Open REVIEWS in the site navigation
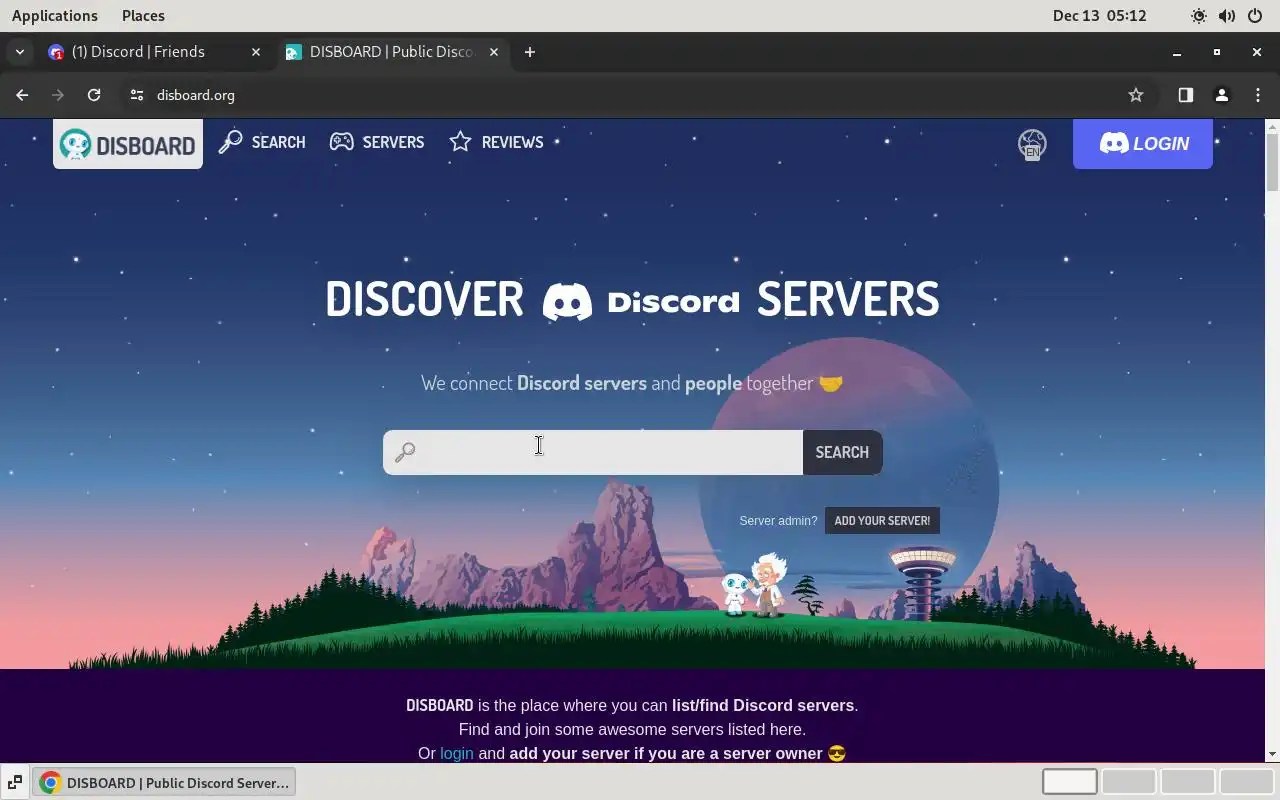This screenshot has width=1280, height=800. 496,142
